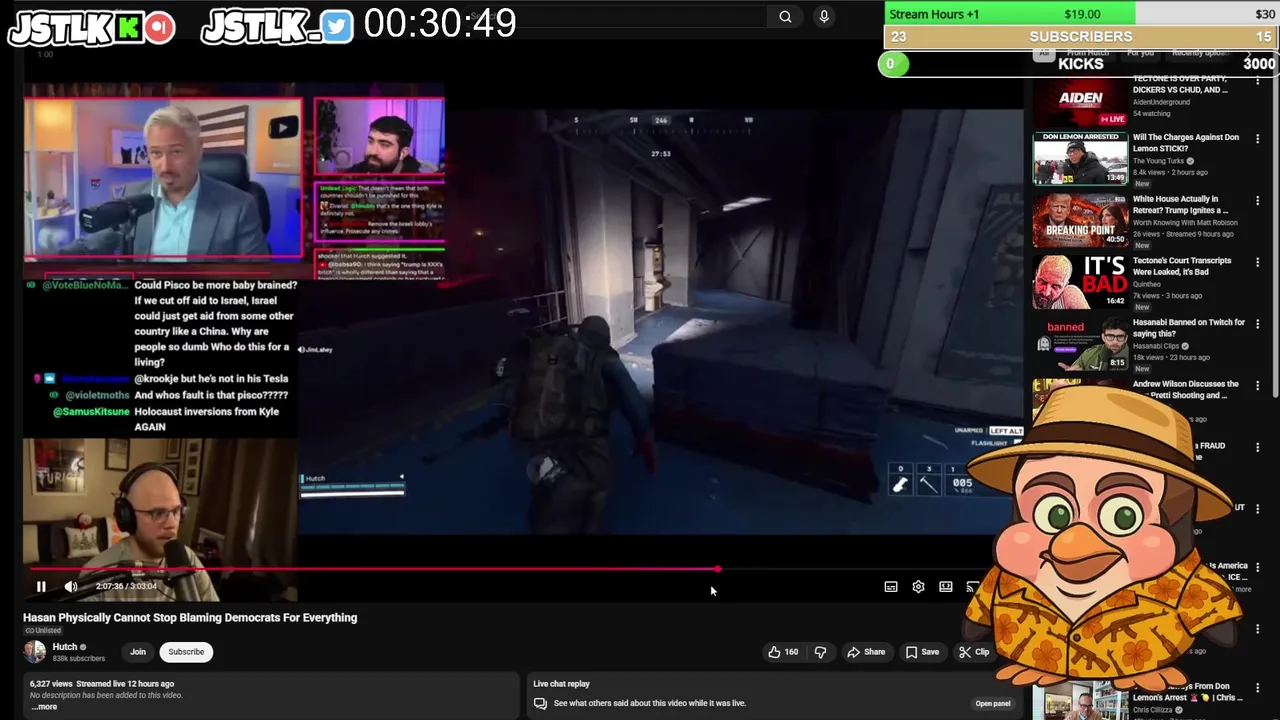Viewport: 1280px width, 720px height.
Task: Click the AidenUnderground channel name
Action: [1162, 102]
